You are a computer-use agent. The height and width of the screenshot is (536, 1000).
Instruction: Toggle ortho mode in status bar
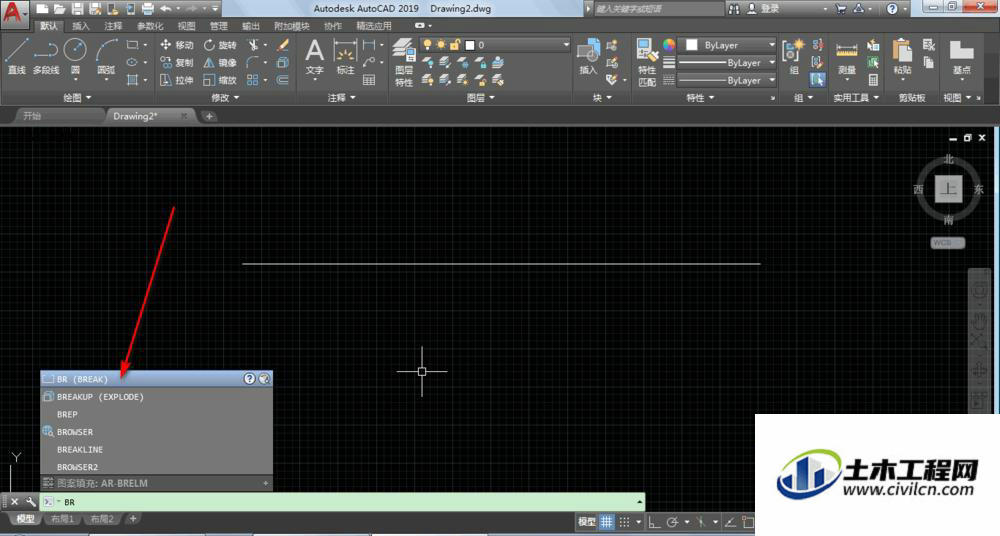pyautogui.click(x=654, y=521)
